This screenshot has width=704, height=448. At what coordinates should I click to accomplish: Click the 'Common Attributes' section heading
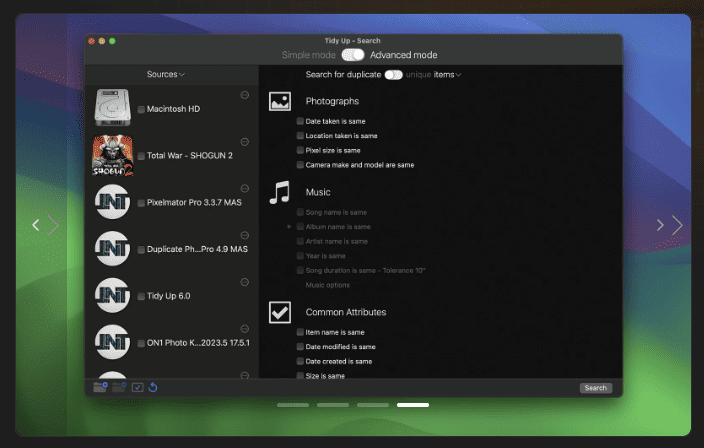pos(346,312)
